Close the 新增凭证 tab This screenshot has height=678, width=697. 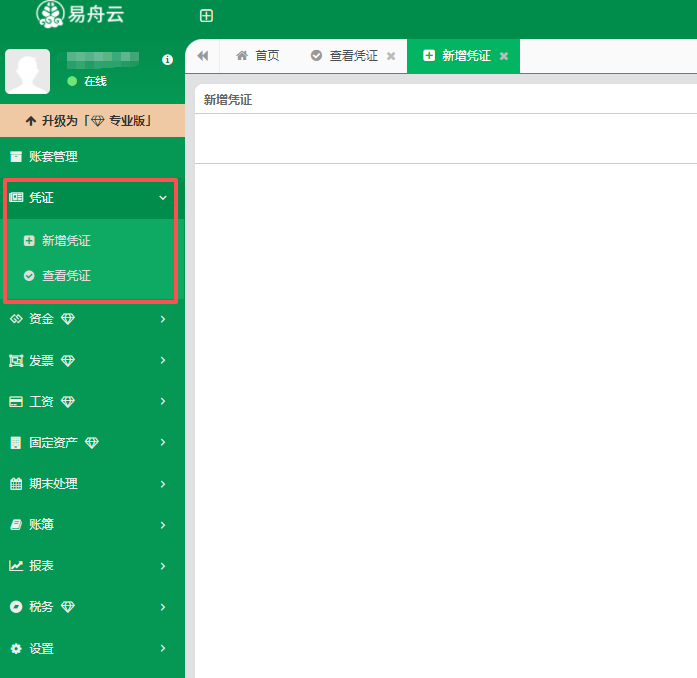click(x=504, y=56)
